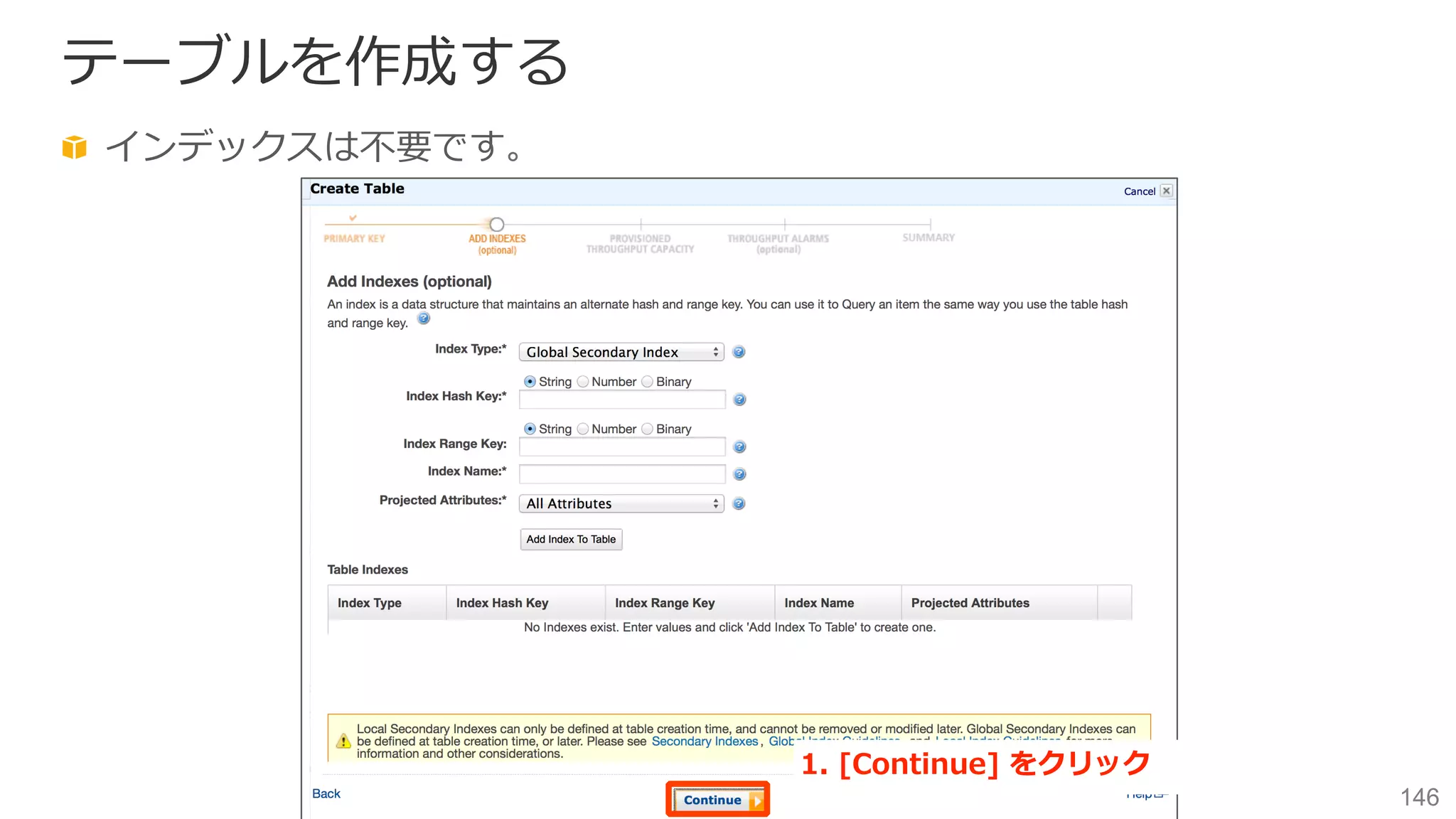This screenshot has width=1456, height=819.
Task: Click the Back link
Action: pos(326,793)
